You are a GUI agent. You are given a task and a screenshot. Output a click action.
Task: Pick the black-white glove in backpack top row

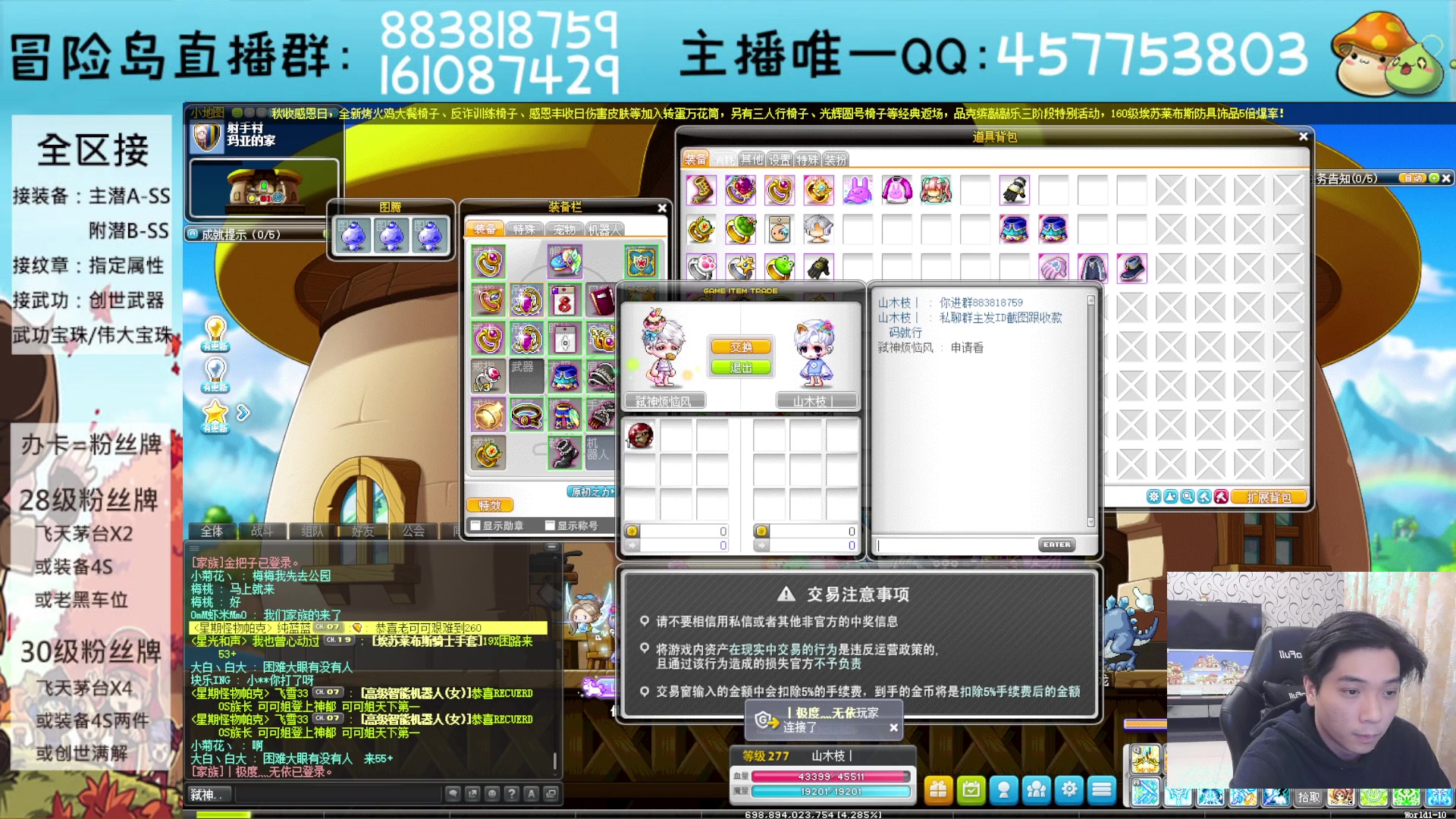click(x=1014, y=190)
